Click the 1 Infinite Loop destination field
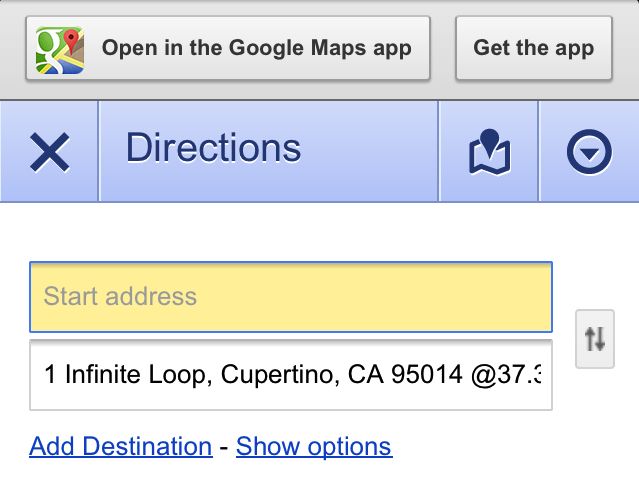639x487 pixels. point(290,375)
